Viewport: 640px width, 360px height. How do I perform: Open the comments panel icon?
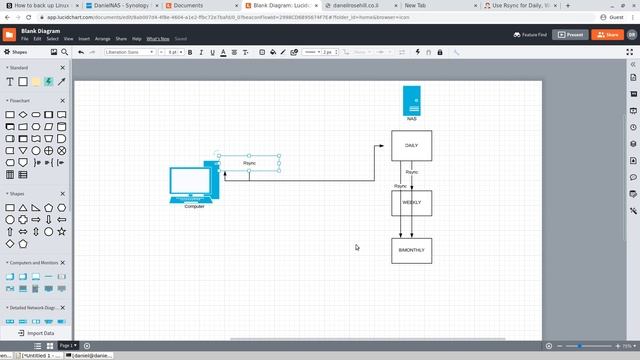pos(633,177)
